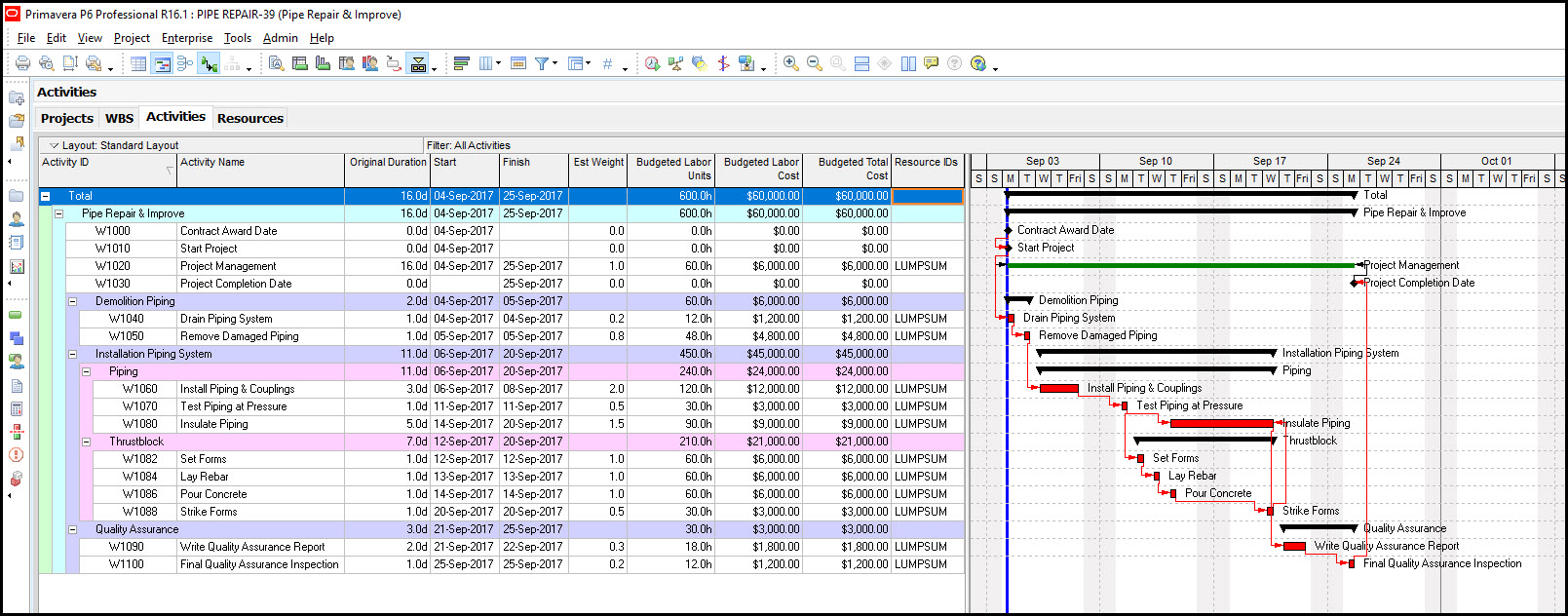The width and height of the screenshot is (1568, 616).
Task: Toggle the Gantt Chart view button
Action: [162, 63]
